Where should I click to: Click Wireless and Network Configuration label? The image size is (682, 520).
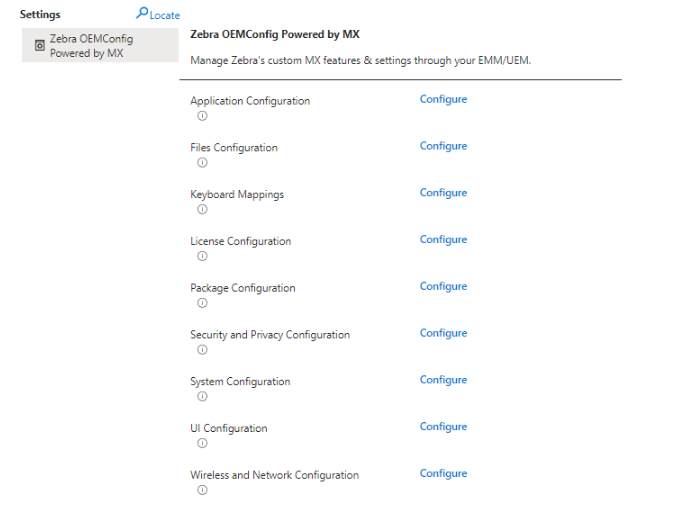(x=274, y=475)
